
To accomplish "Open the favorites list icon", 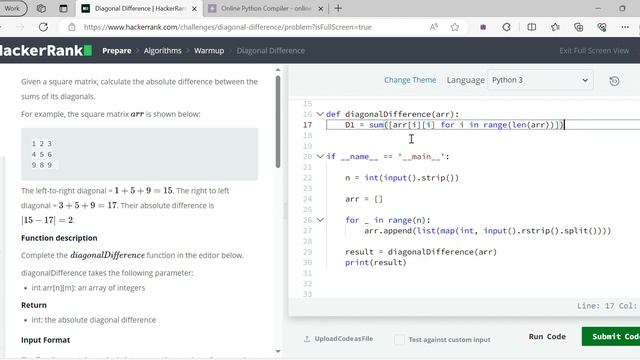I will 555,27.
